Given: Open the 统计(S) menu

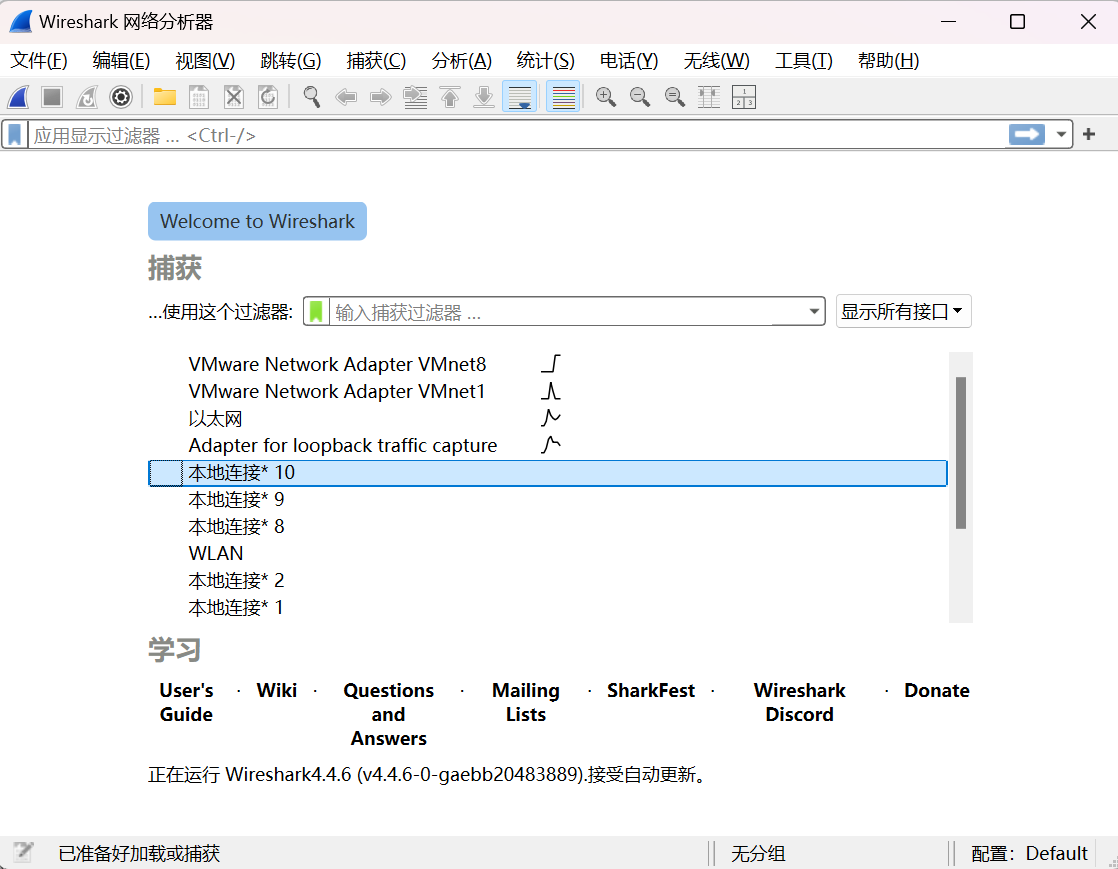Looking at the screenshot, I should (545, 61).
